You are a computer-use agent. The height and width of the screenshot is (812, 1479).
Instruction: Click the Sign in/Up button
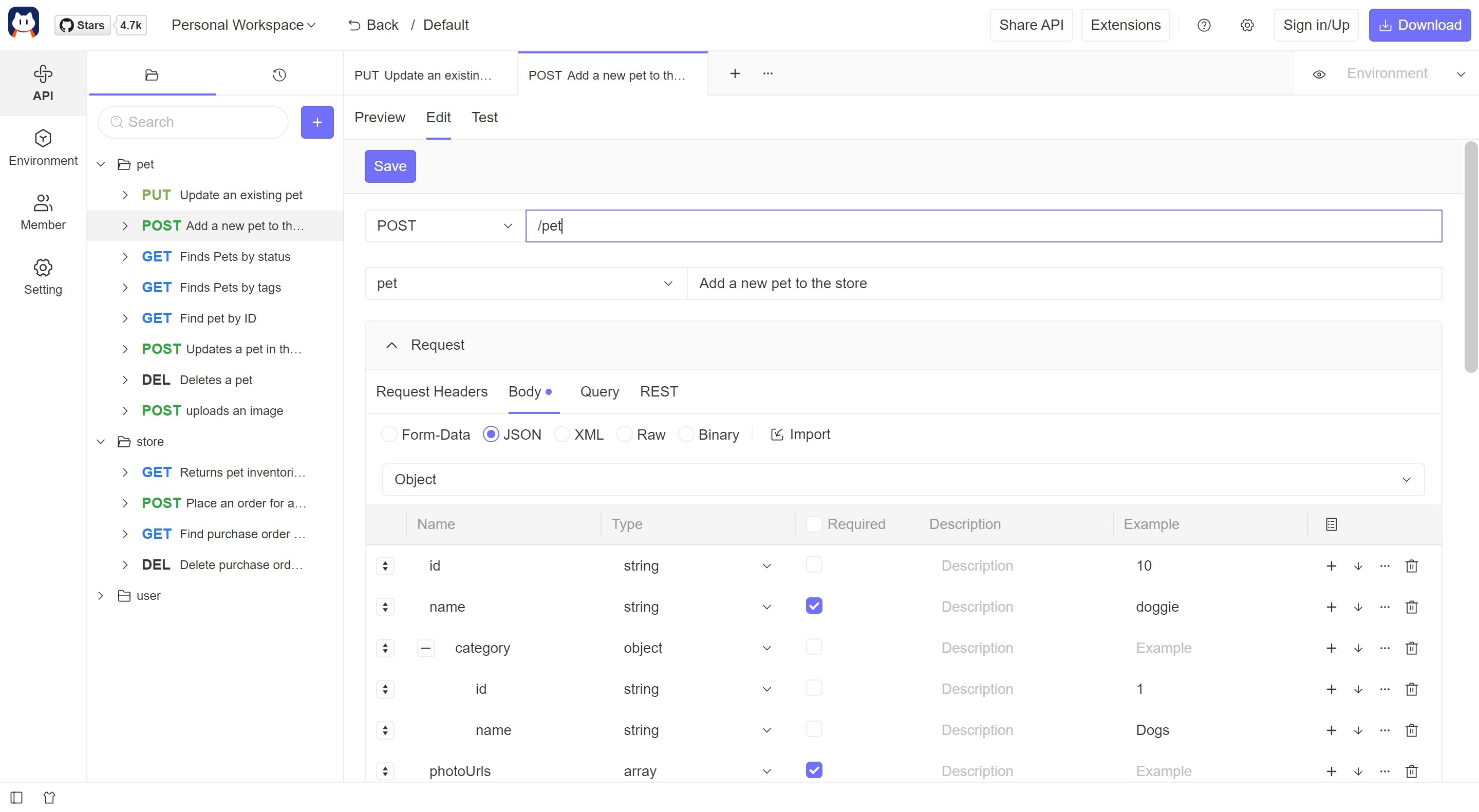1316,25
